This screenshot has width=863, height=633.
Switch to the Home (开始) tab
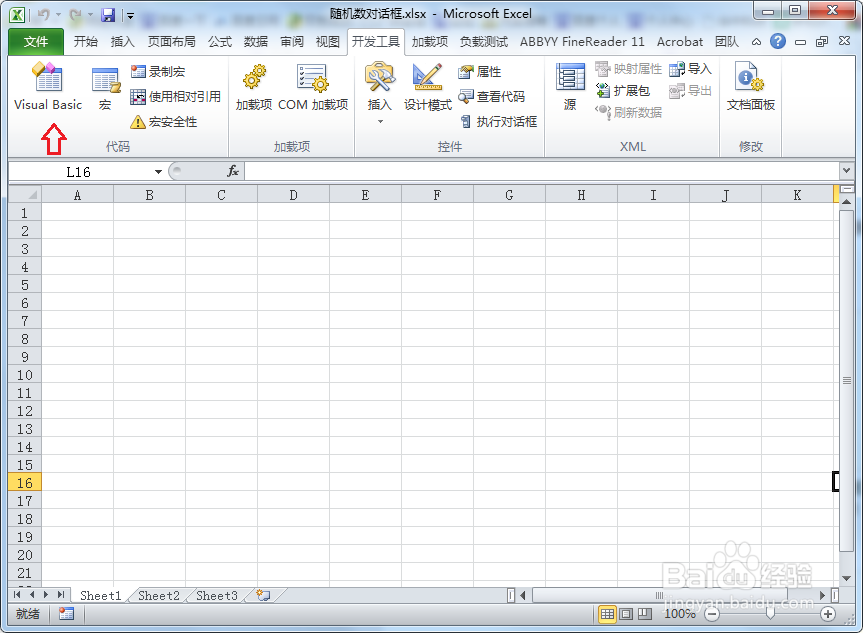tap(86, 42)
